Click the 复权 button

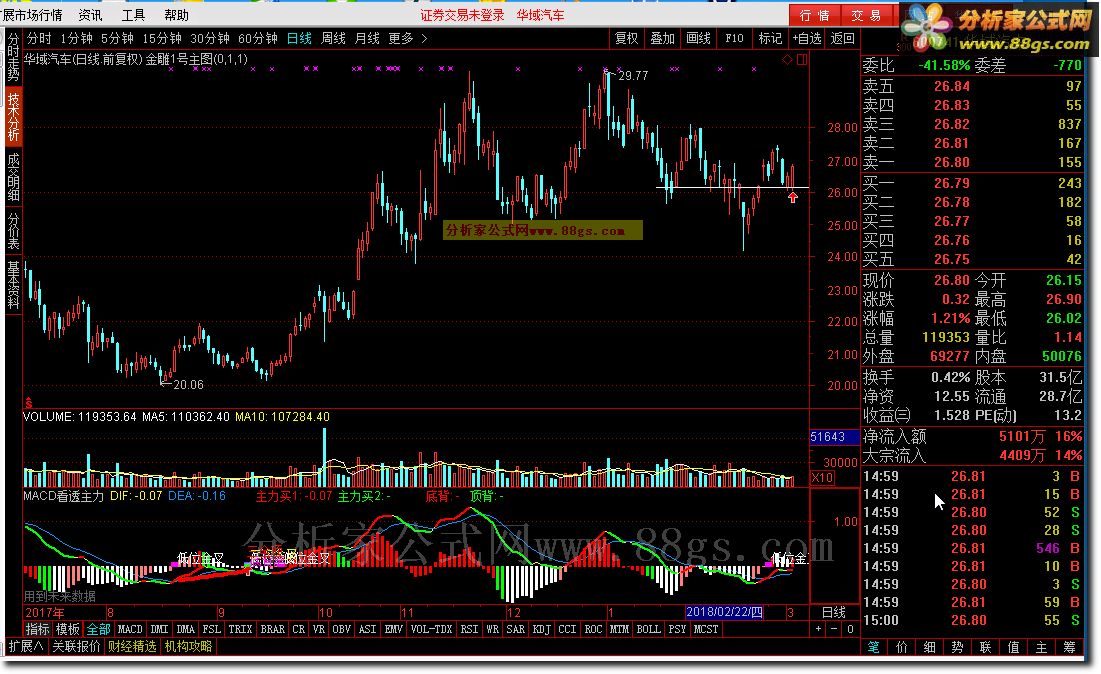[626, 39]
